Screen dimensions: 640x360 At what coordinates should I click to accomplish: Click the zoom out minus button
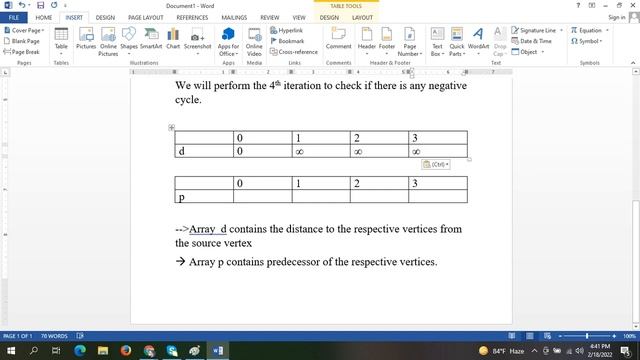[560, 336]
